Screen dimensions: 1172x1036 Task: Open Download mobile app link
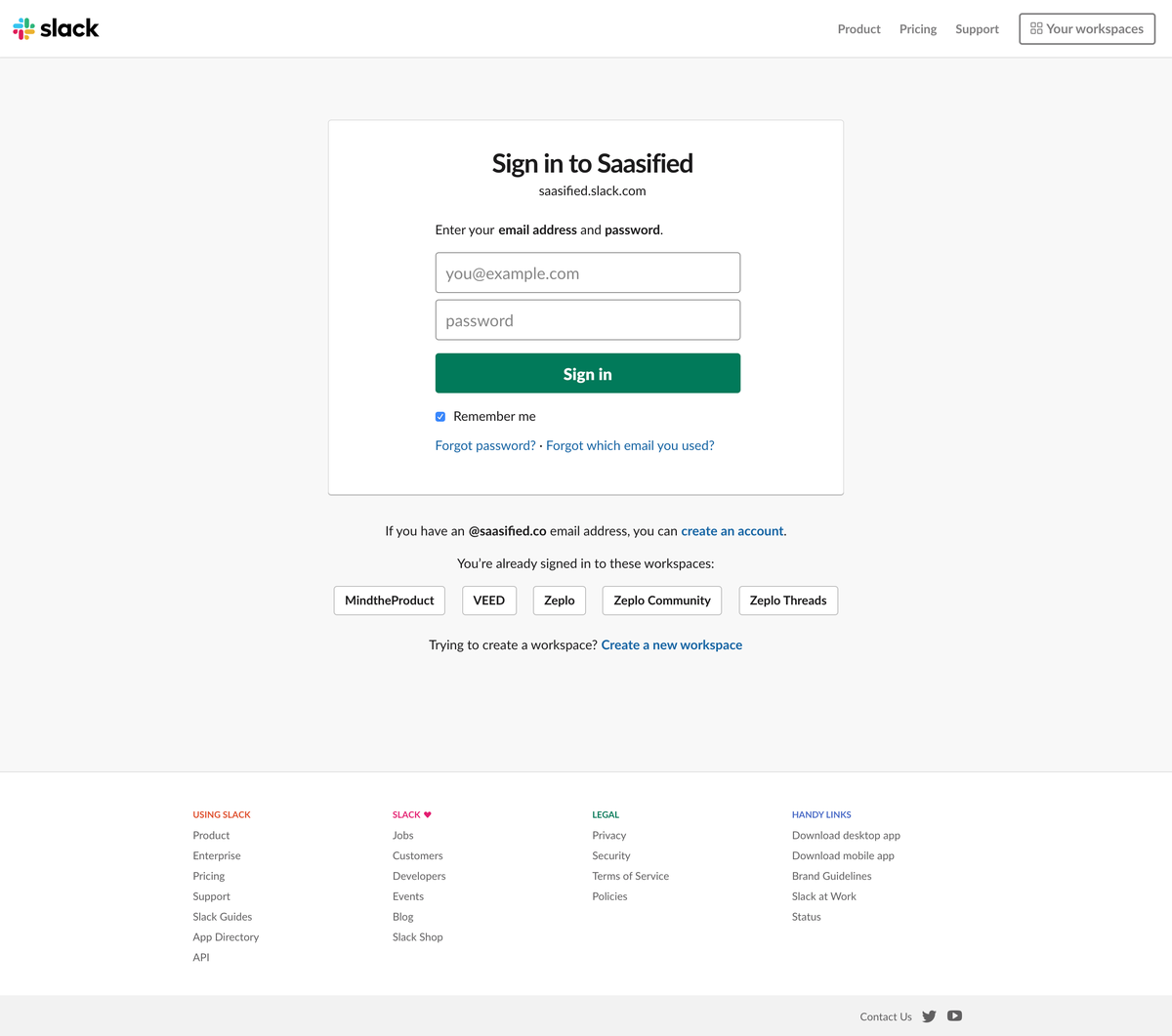[x=844, y=856]
